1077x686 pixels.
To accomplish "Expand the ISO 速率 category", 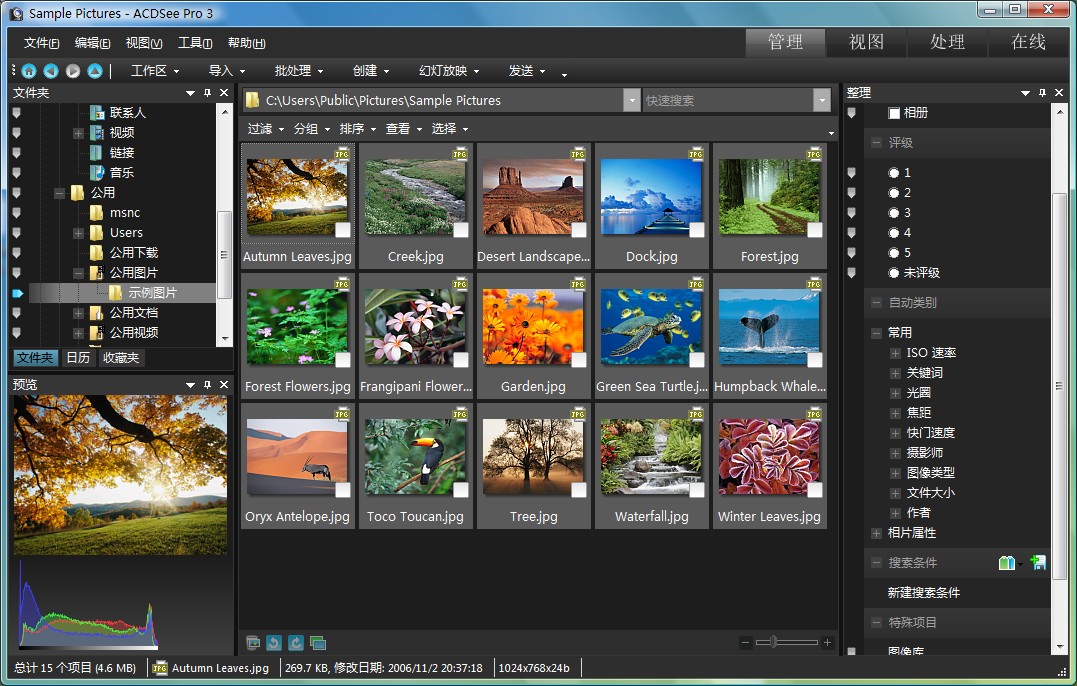I will [x=895, y=353].
